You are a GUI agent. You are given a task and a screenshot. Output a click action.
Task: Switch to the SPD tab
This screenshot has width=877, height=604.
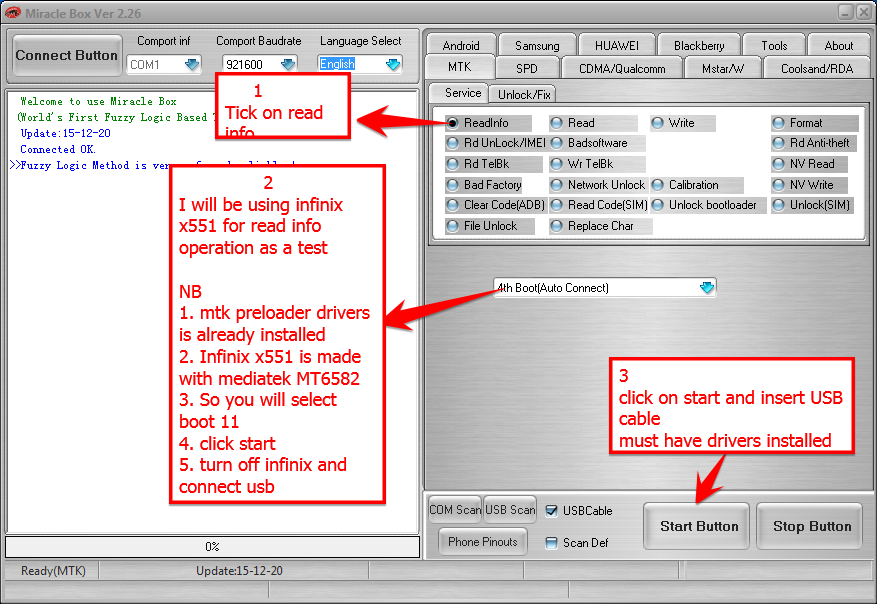(x=527, y=67)
